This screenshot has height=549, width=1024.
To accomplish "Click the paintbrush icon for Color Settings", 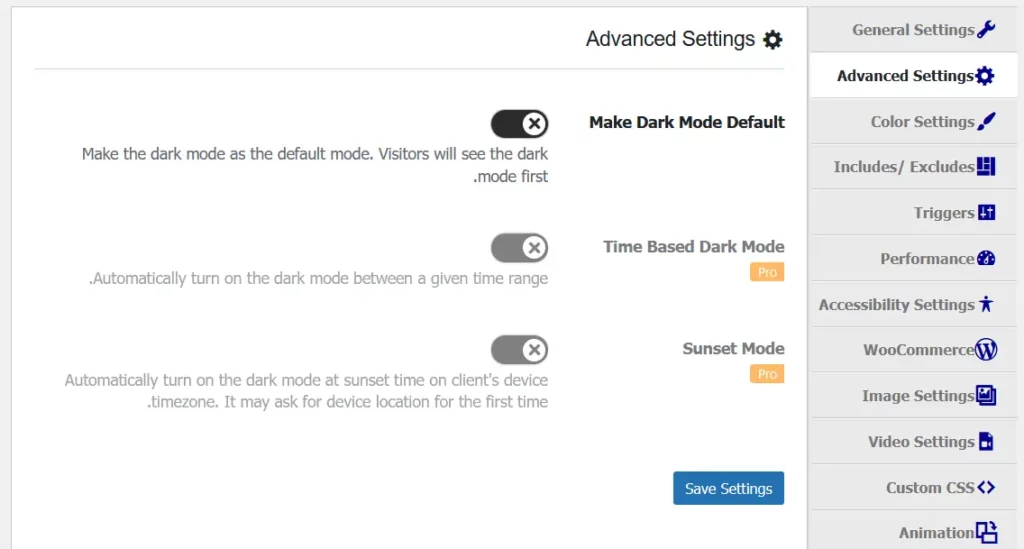I will tap(986, 122).
